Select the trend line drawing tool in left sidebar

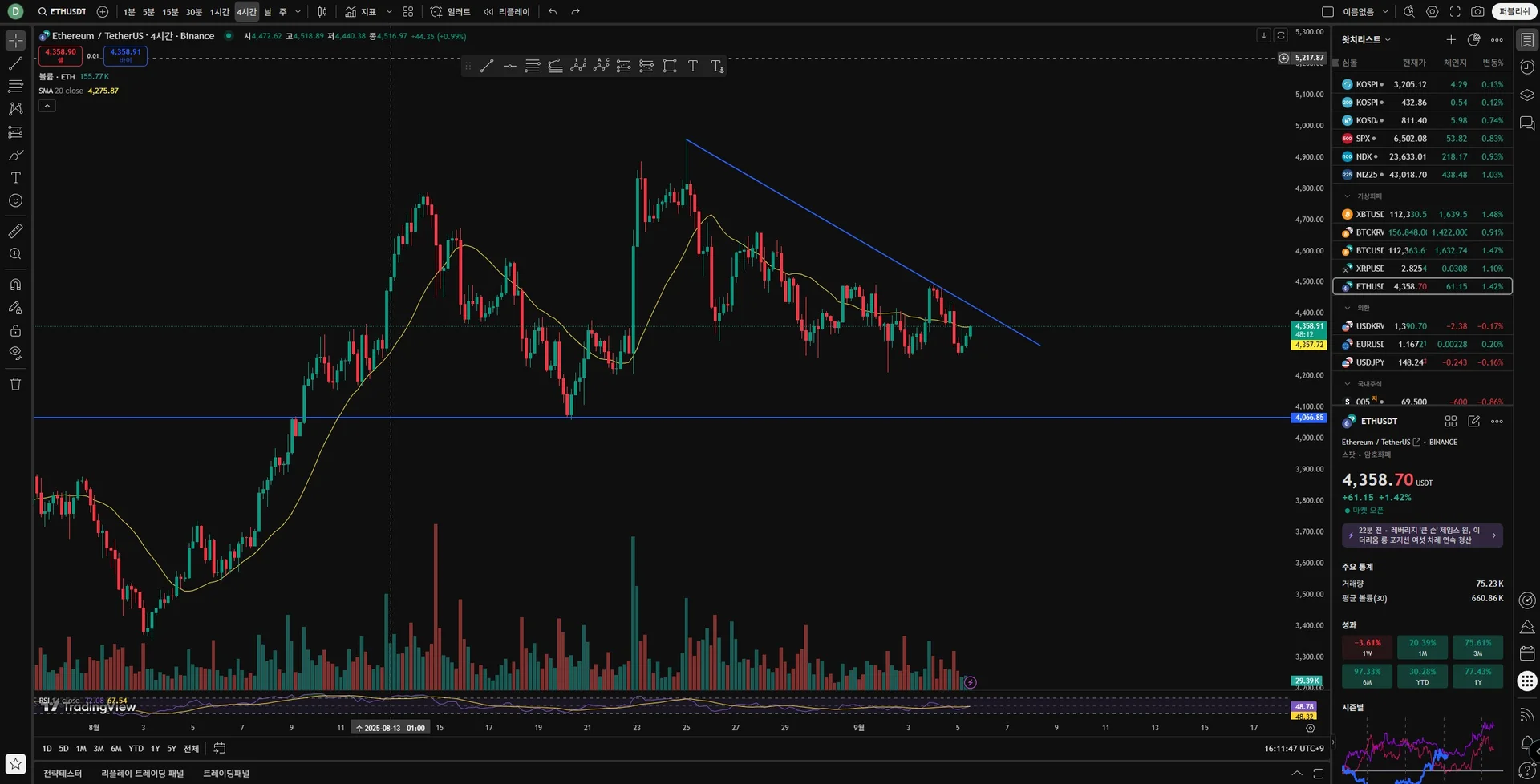[15, 63]
